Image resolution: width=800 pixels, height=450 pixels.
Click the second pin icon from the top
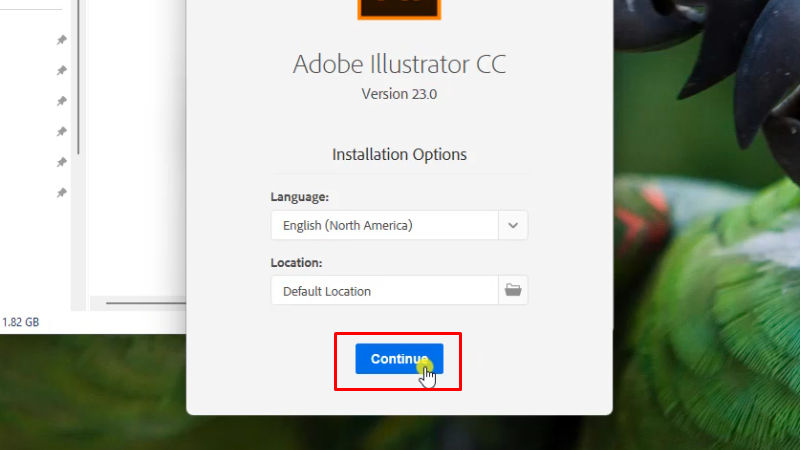click(61, 71)
